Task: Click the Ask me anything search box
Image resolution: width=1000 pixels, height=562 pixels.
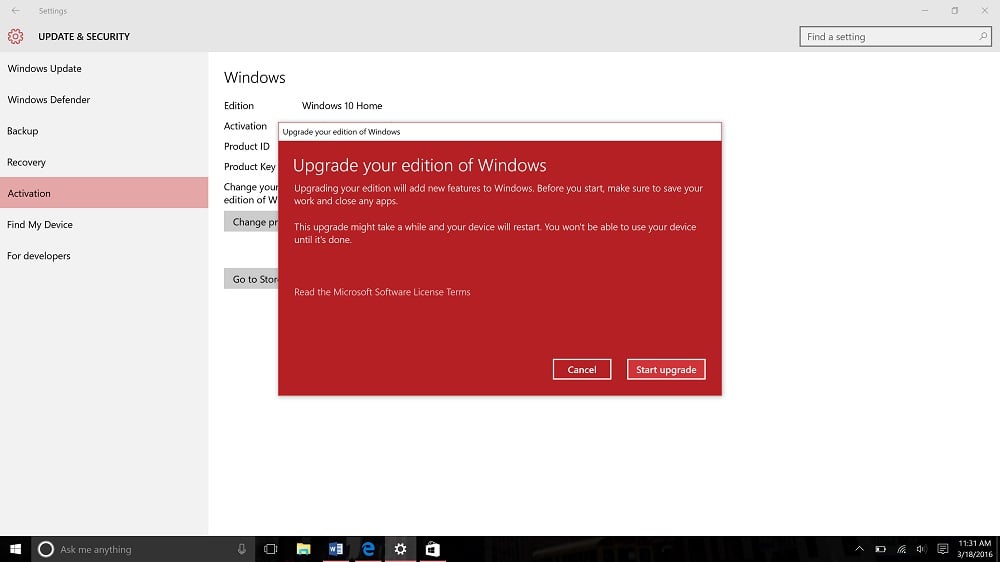Action: click(143, 549)
